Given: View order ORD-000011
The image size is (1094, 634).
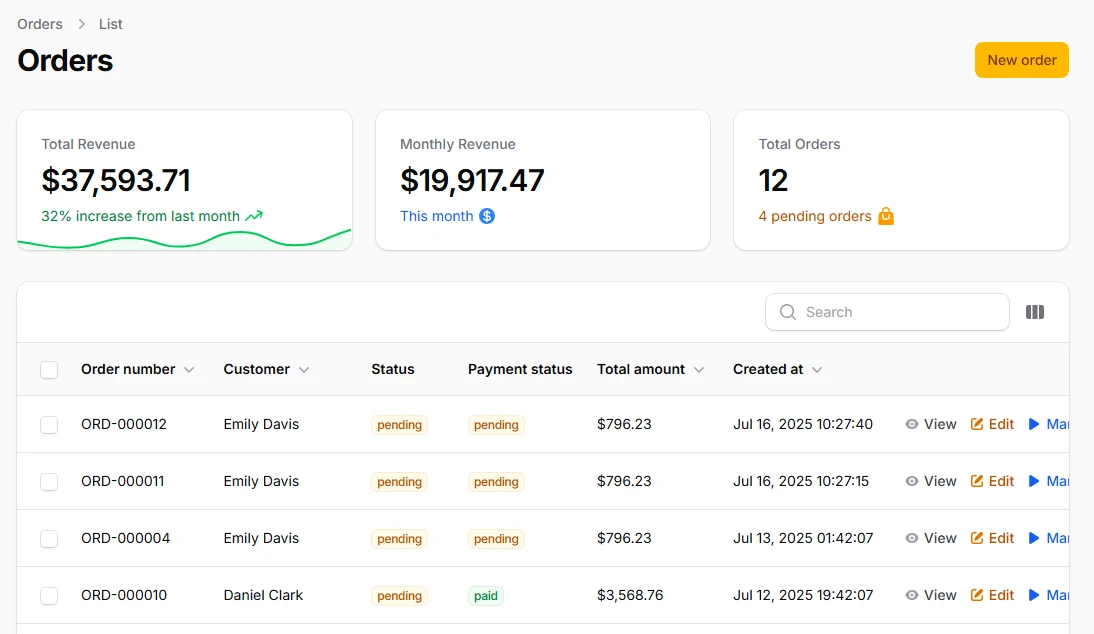Looking at the screenshot, I should [931, 481].
